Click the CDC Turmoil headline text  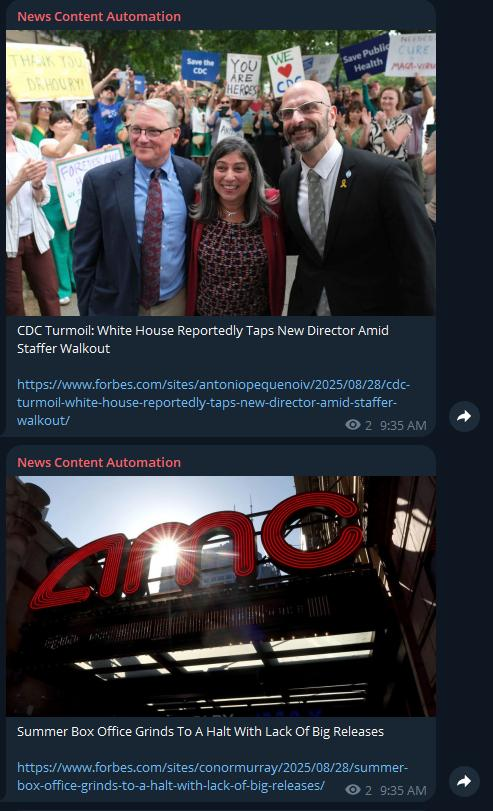click(x=203, y=339)
